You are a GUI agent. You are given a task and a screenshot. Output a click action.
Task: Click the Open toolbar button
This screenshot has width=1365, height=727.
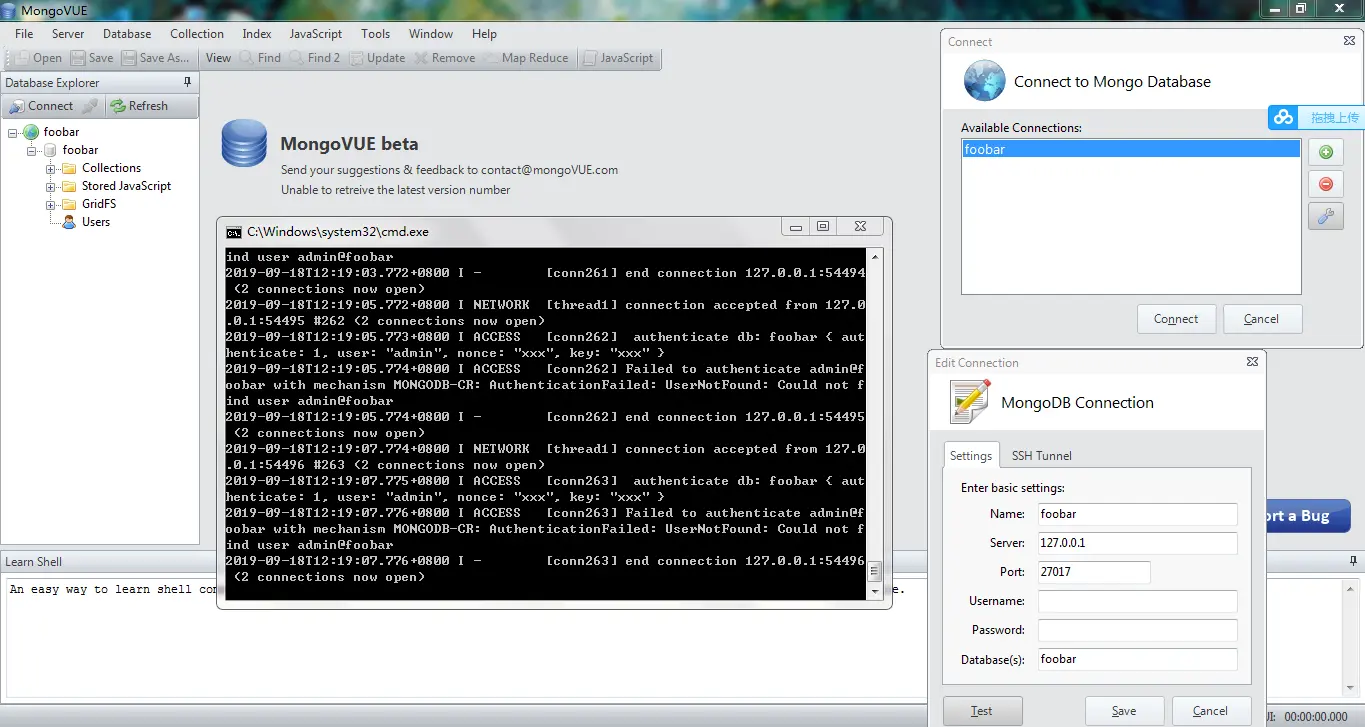coord(38,58)
